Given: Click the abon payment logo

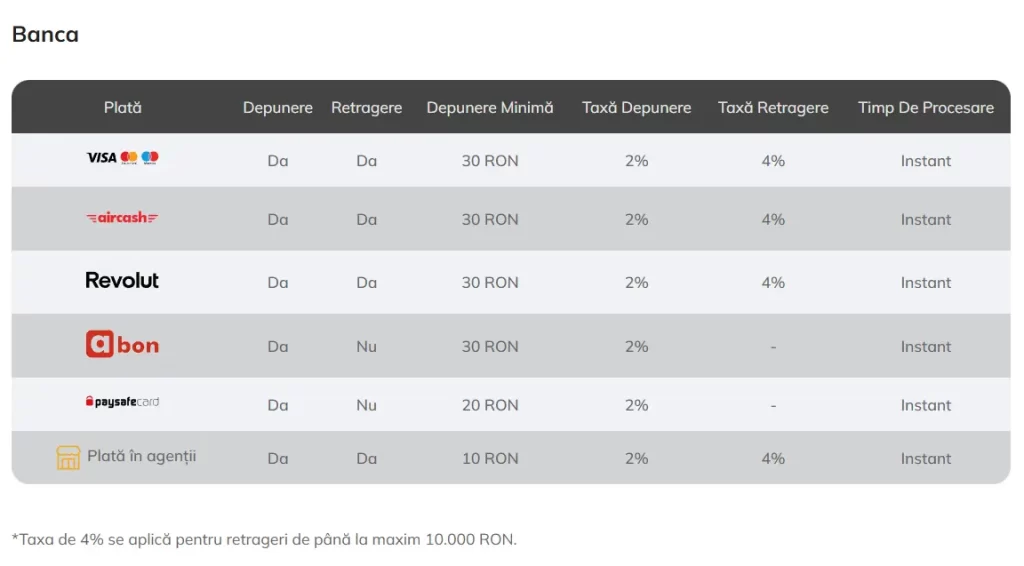Looking at the screenshot, I should [x=122, y=345].
